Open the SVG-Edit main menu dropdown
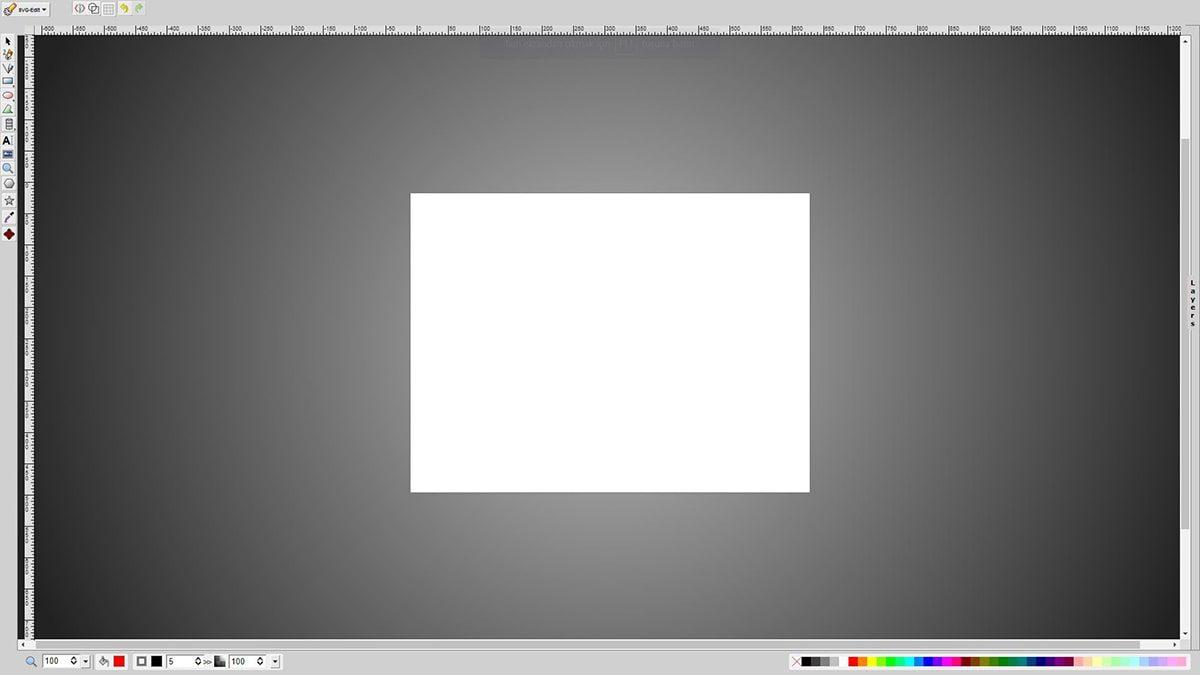Screen dimensions: 1200x675 click(30, 7)
